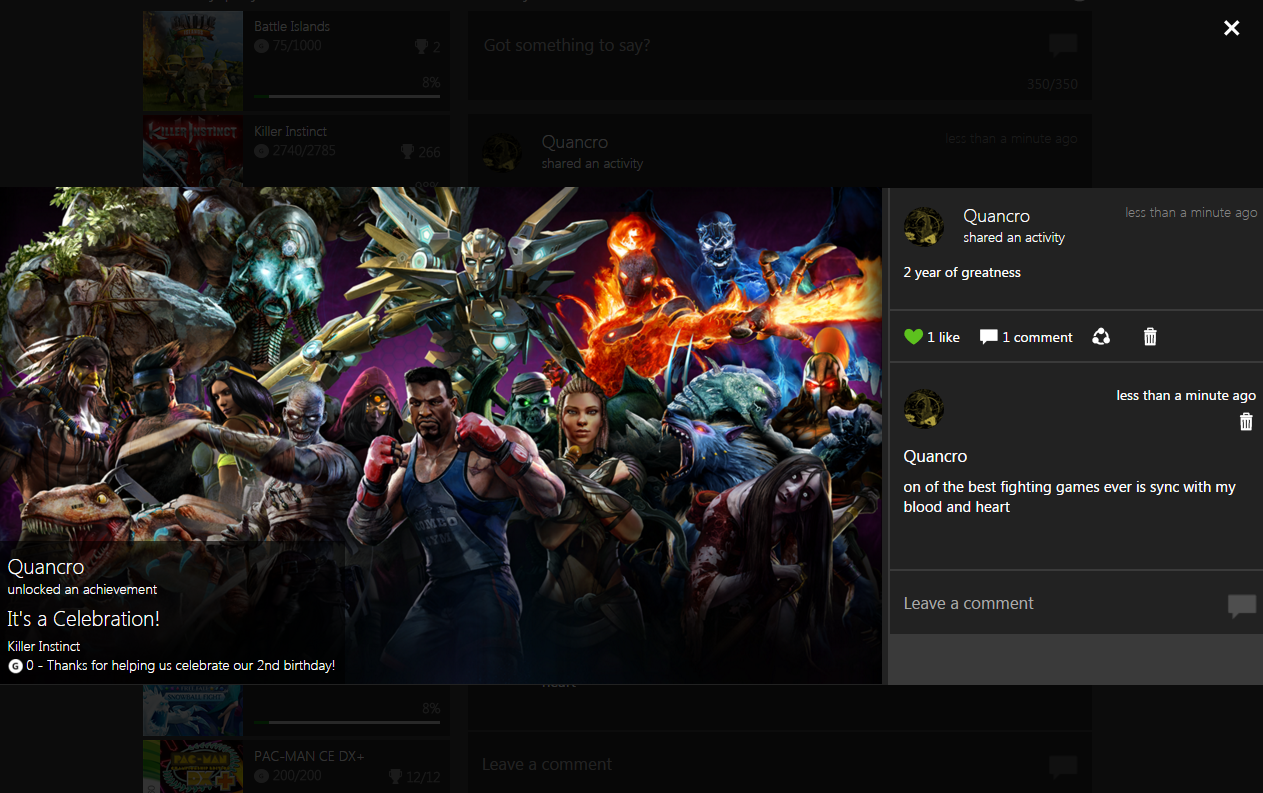
Task: Click Killer Instinct title in background list
Action: coord(290,131)
